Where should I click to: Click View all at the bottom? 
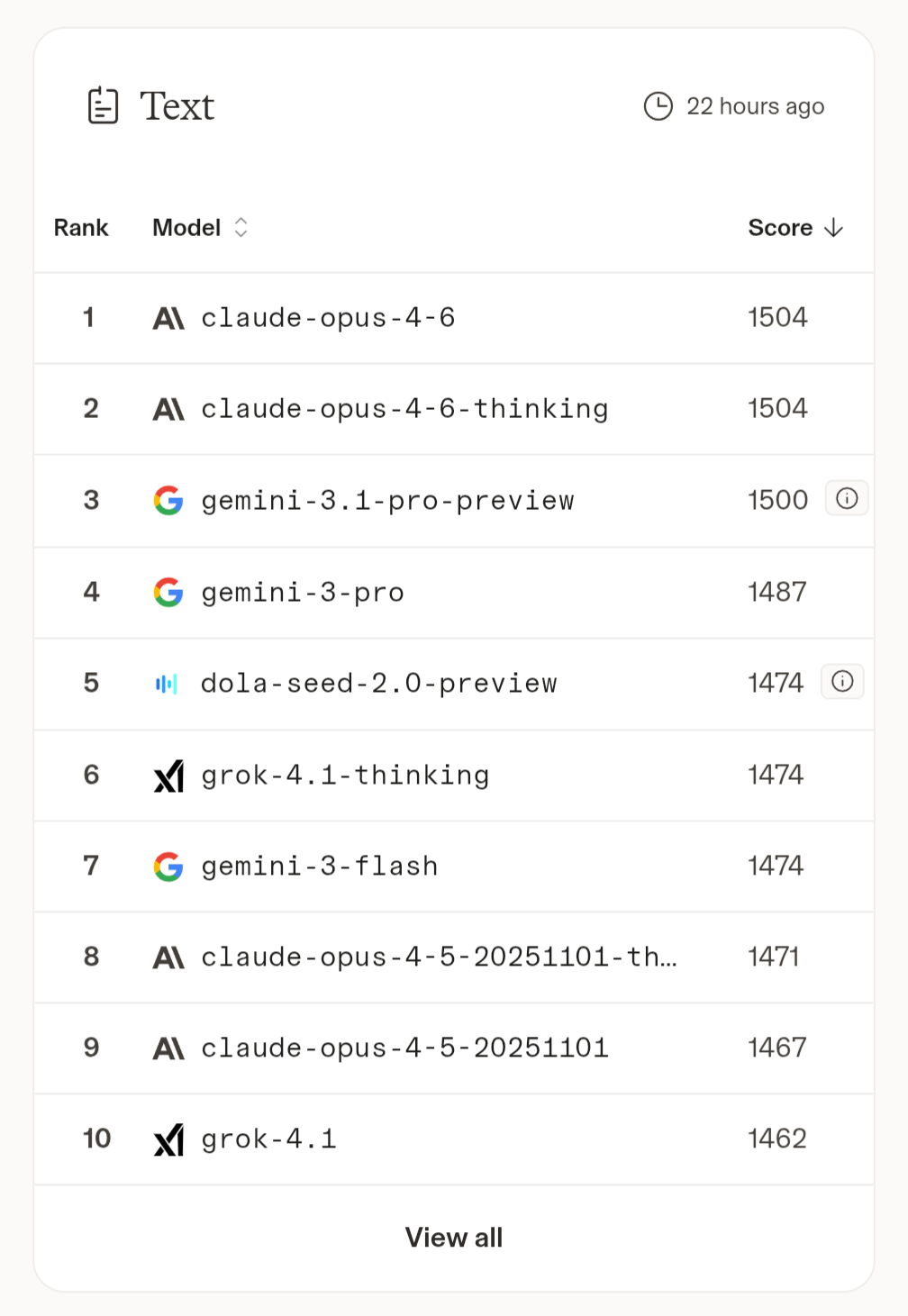pyautogui.click(x=454, y=1238)
